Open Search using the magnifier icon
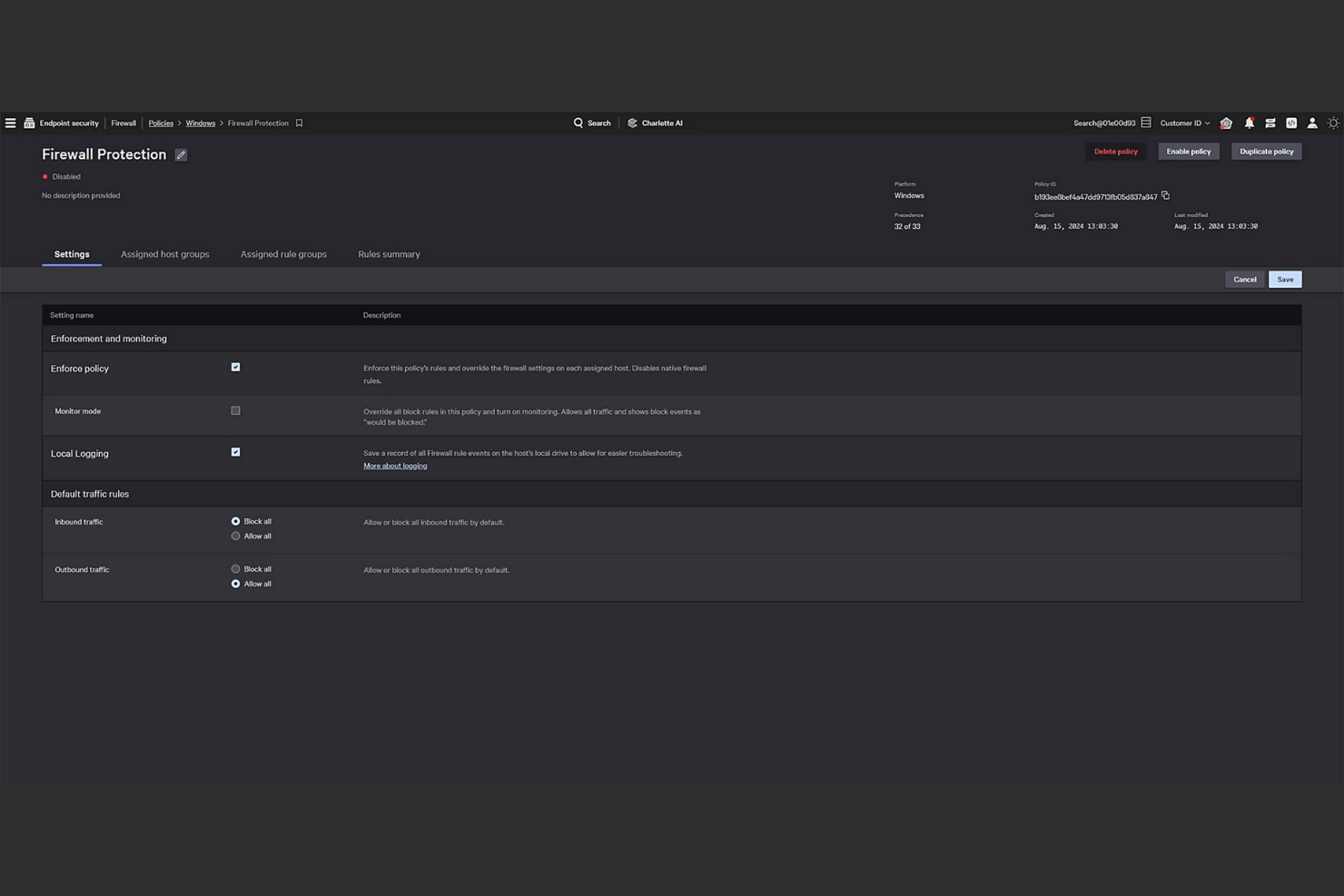 578,123
